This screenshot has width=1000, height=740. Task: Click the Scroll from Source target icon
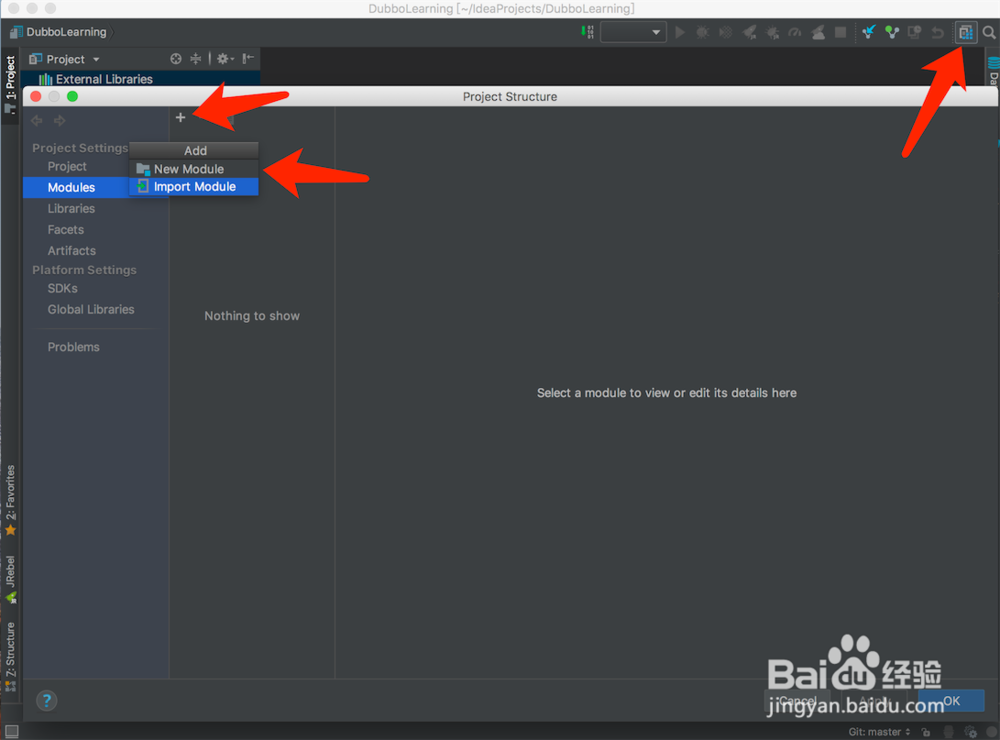176,59
